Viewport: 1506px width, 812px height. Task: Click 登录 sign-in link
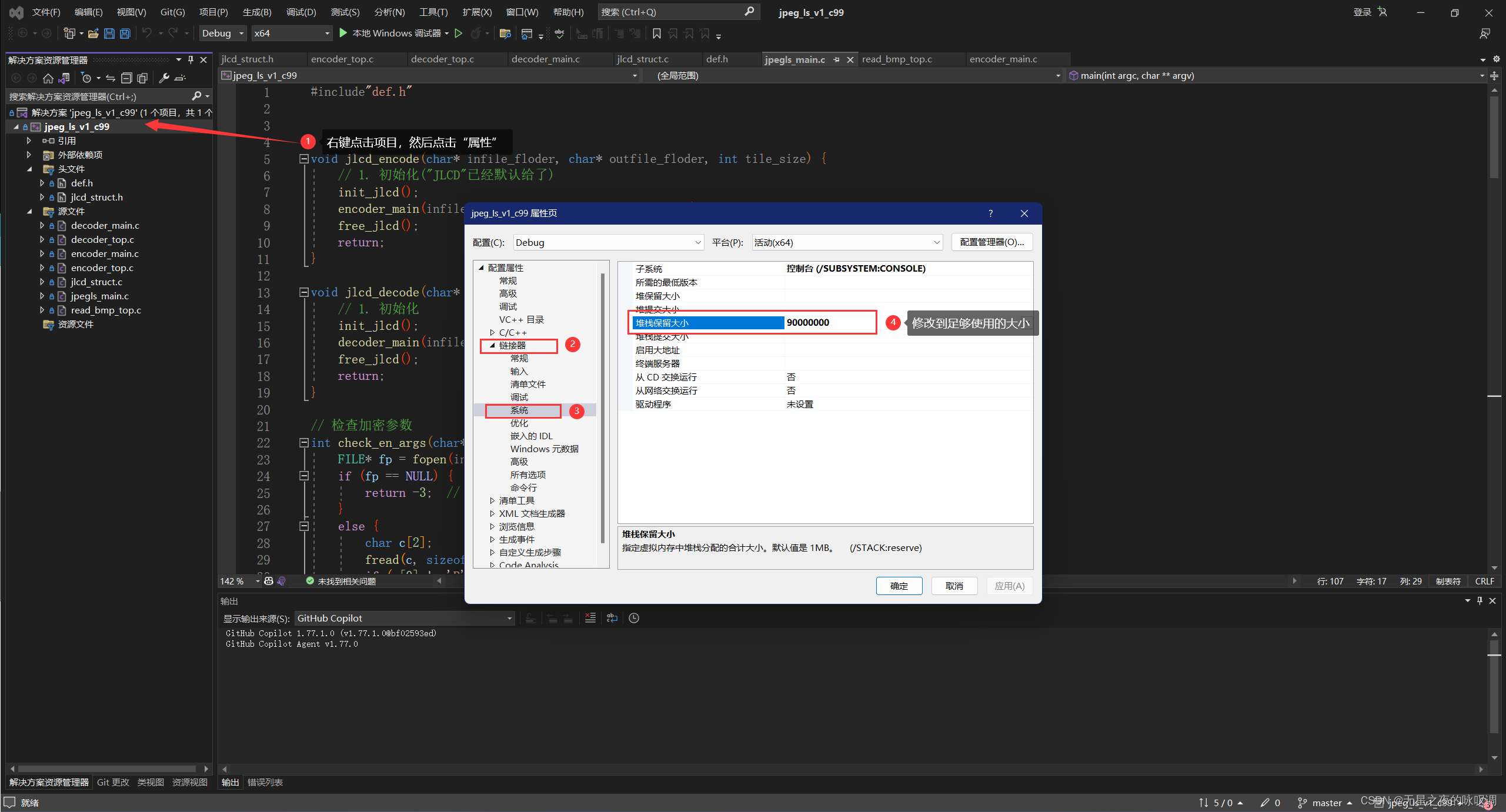tap(1362, 12)
